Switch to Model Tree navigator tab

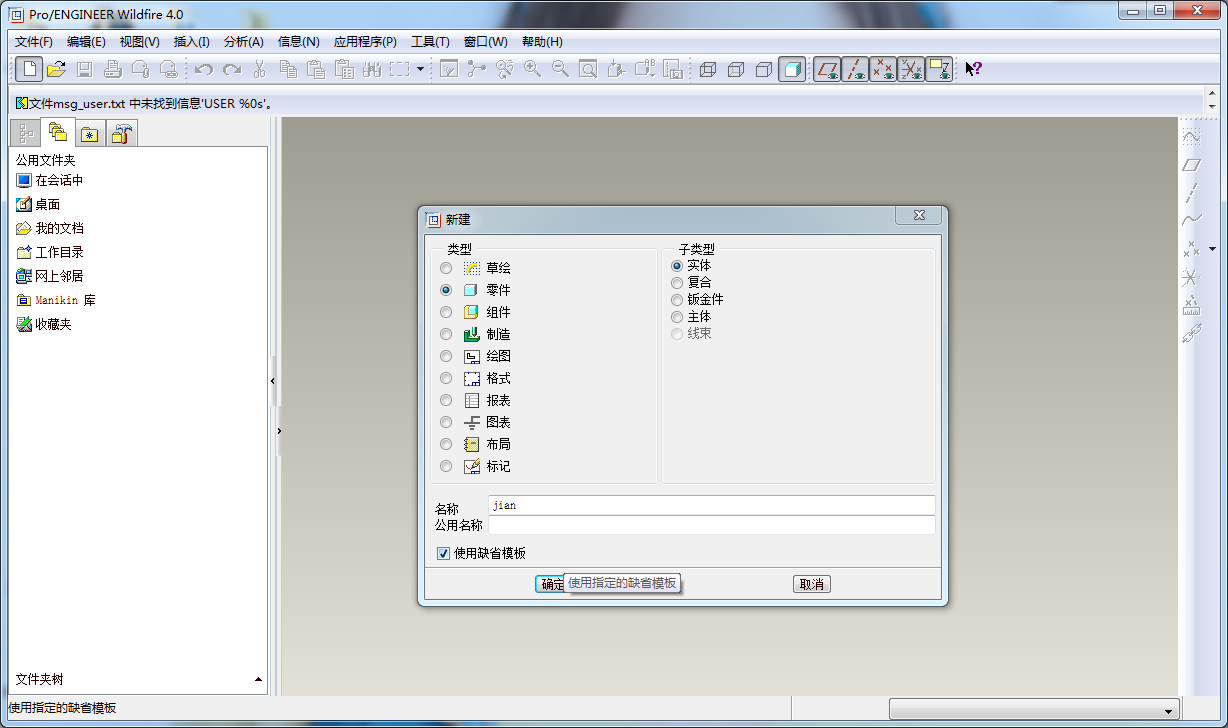tap(25, 134)
